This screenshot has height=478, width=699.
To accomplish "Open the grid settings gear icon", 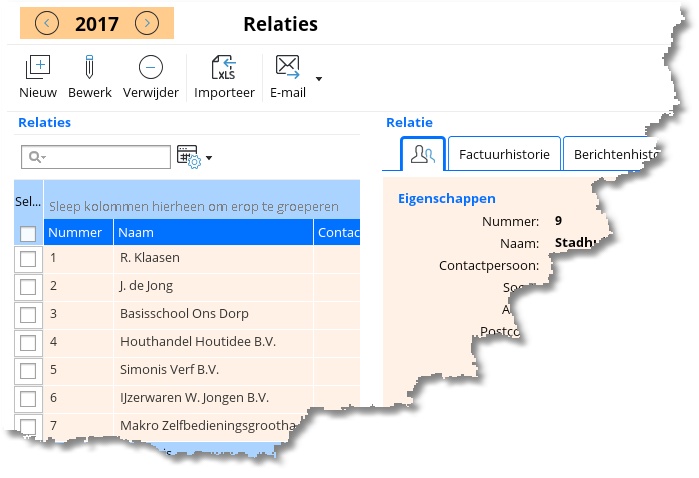I will [188, 156].
